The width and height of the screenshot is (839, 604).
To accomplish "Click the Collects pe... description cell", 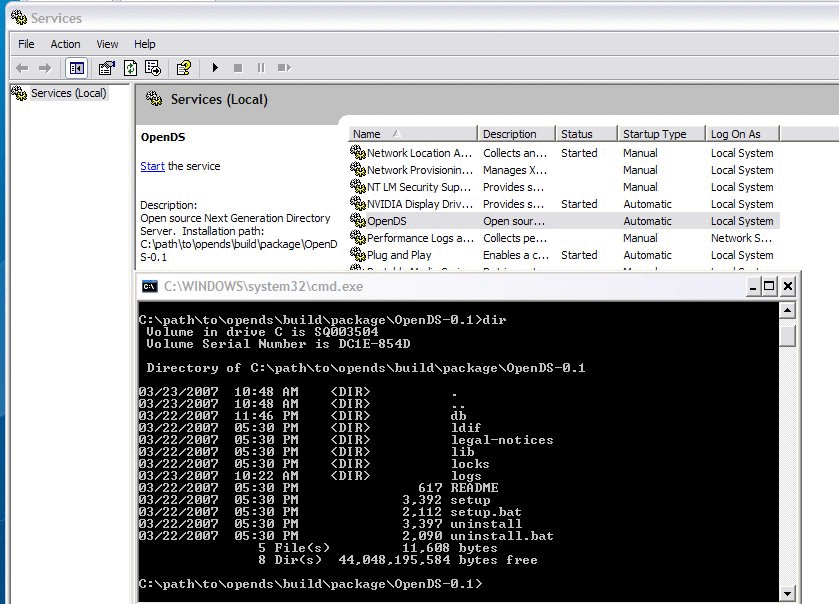I will tap(515, 238).
